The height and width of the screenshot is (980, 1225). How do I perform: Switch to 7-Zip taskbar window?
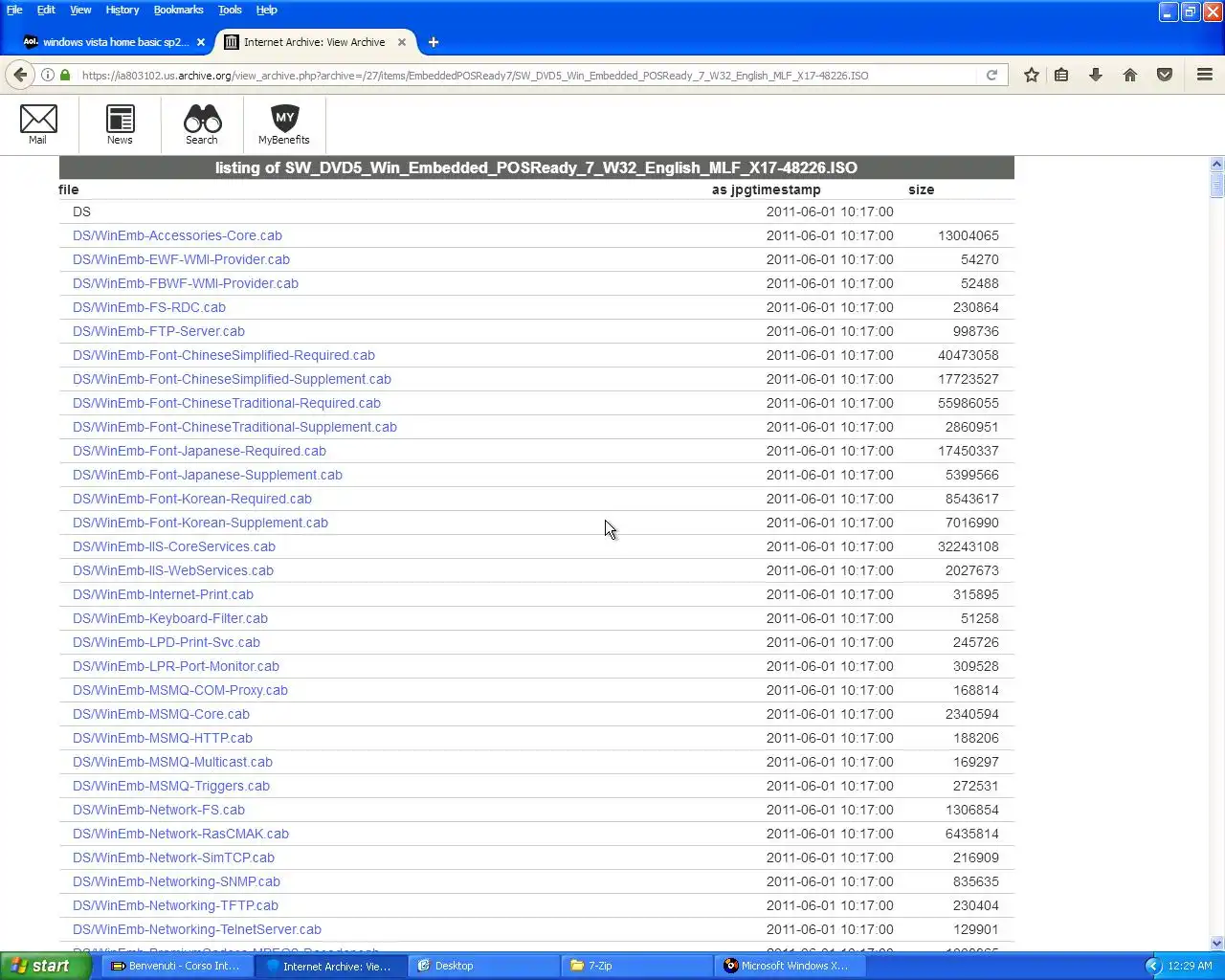[635, 966]
